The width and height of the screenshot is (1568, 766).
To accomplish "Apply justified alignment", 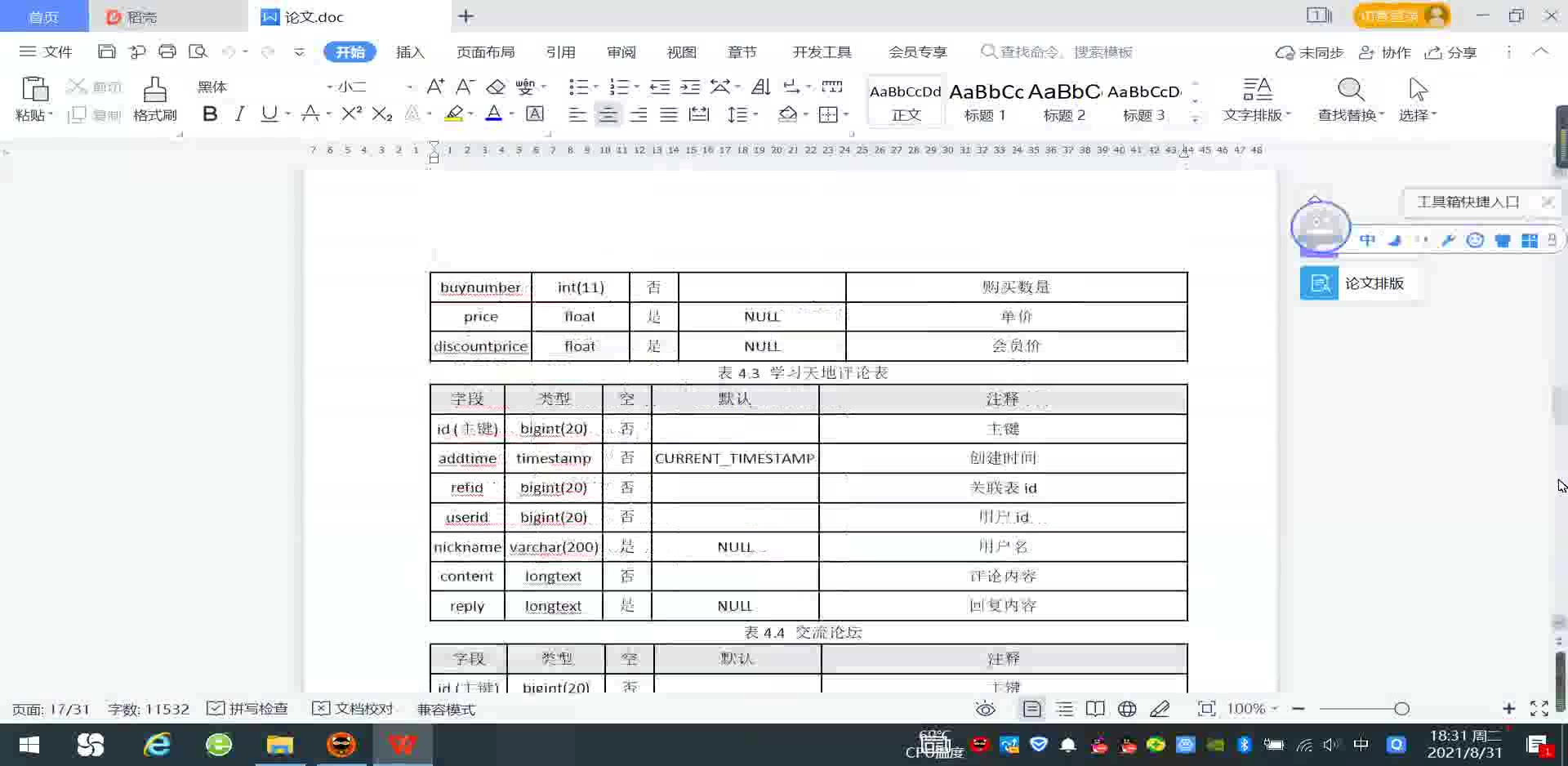I will 669,114.
